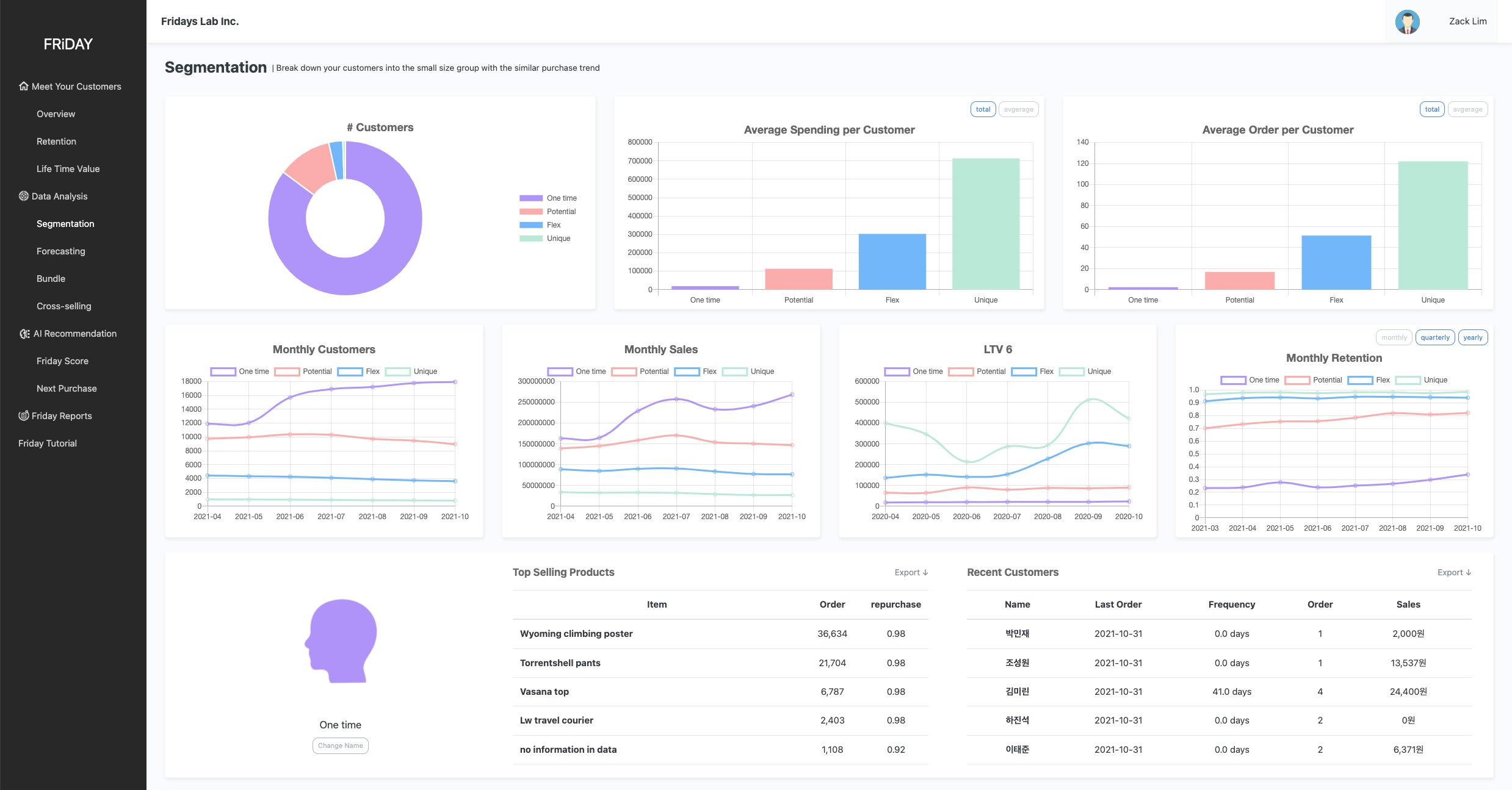
Task: Toggle 'avgerage' on Average Spending per Customer chart
Action: pyautogui.click(x=1018, y=109)
